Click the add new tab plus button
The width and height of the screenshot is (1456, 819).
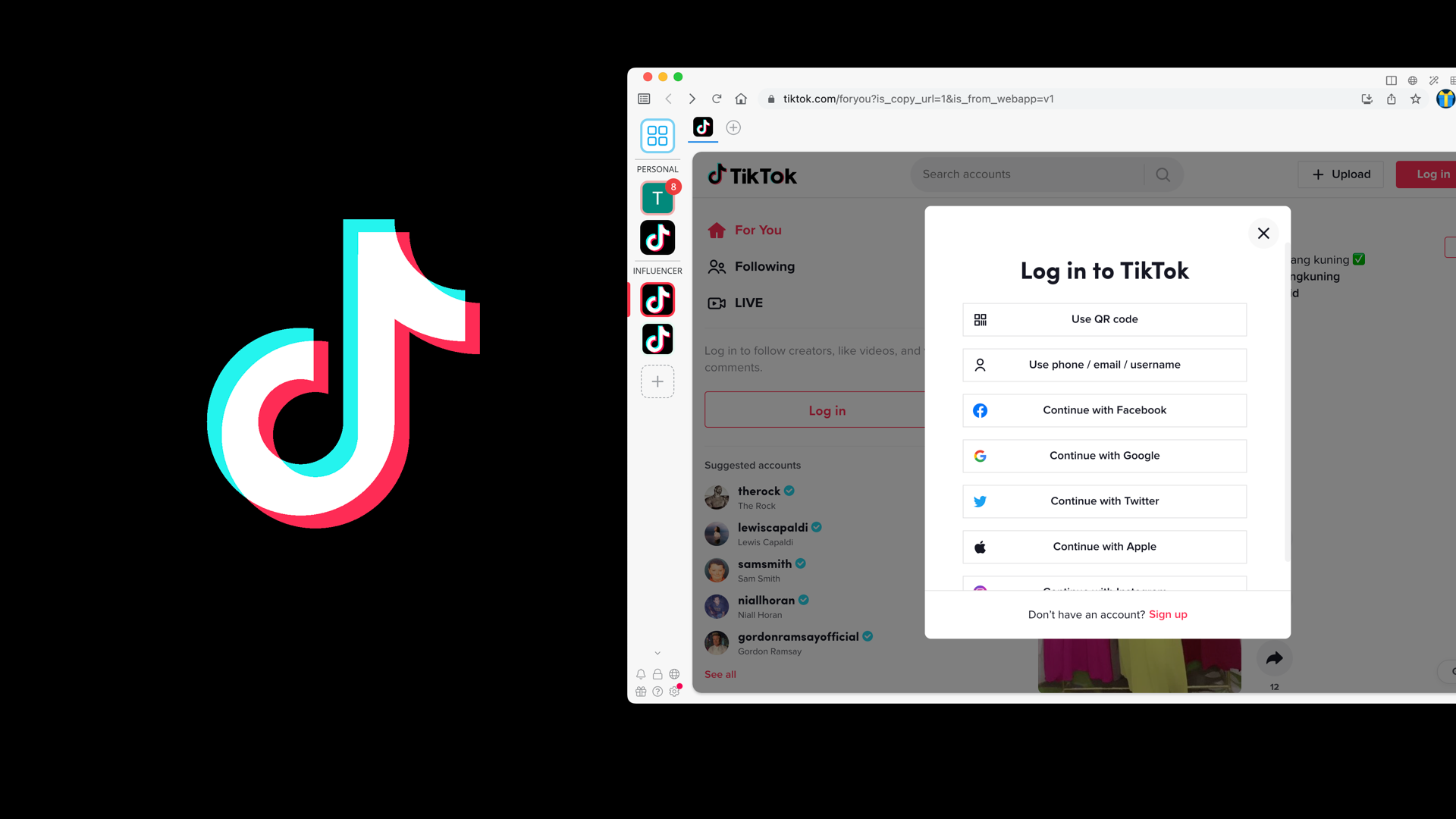tap(733, 127)
